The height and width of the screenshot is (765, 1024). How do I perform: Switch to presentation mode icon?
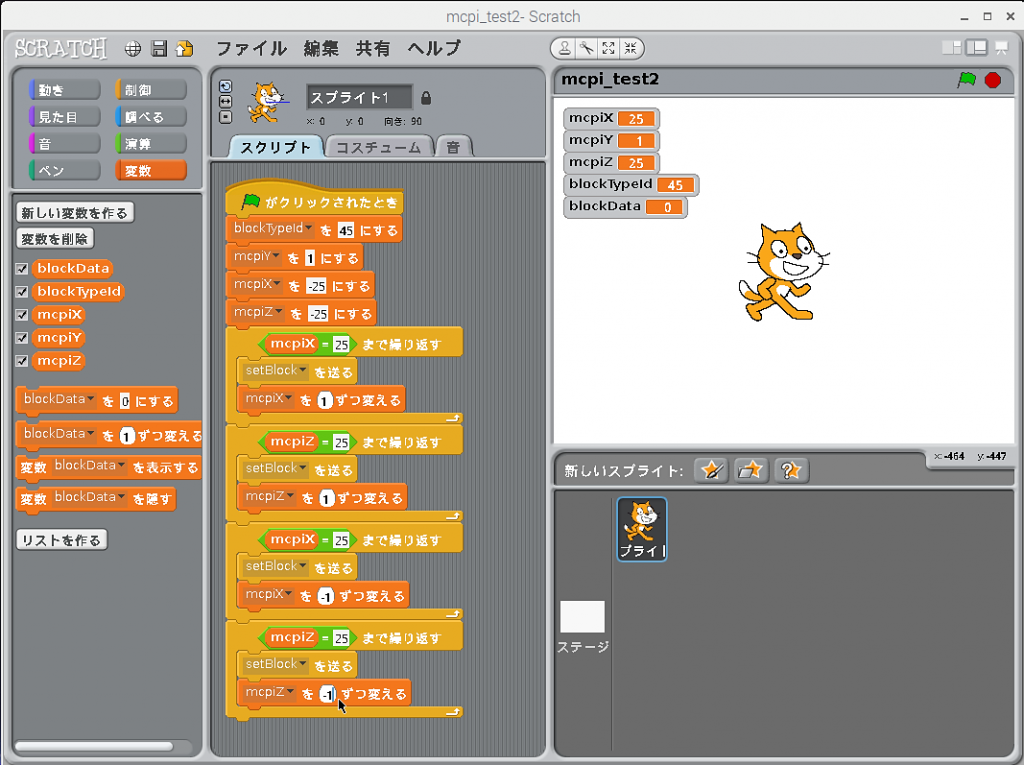pos(1000,48)
